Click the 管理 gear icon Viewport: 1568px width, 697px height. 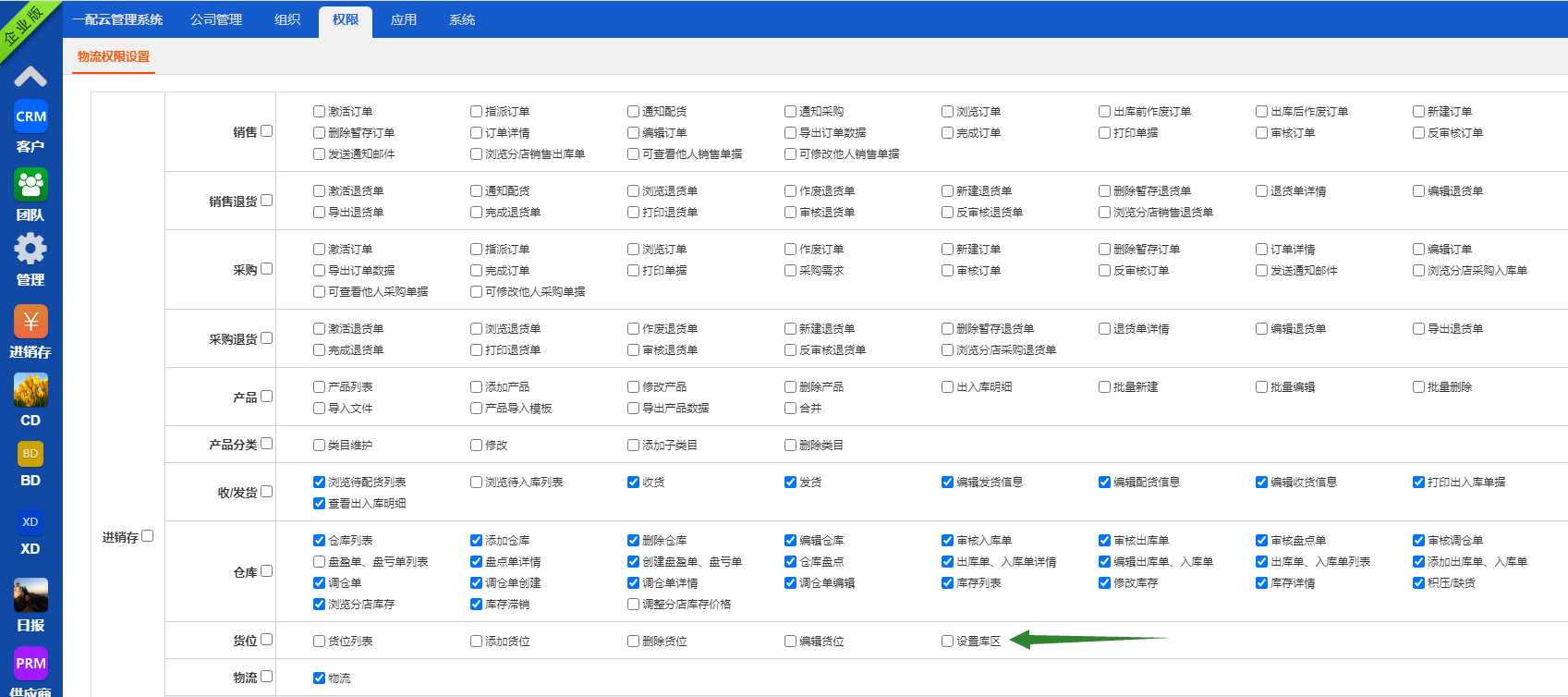30,250
